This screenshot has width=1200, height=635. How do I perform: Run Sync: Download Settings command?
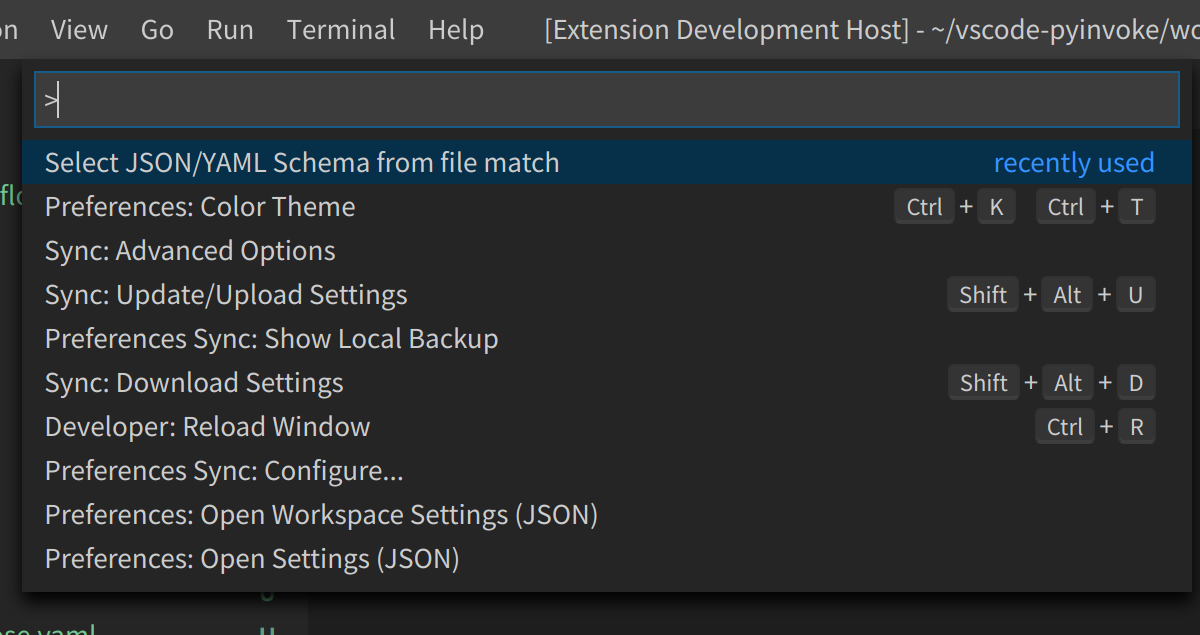194,383
